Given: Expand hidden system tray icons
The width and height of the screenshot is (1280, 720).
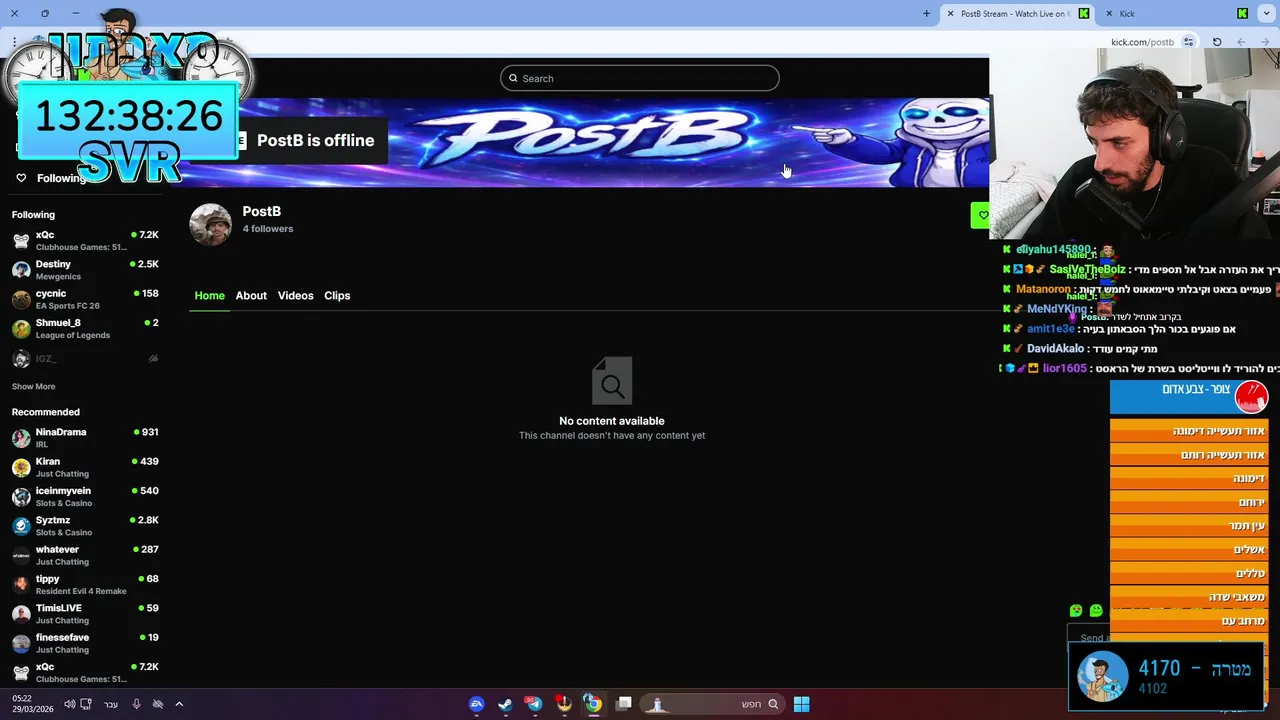Looking at the screenshot, I should [x=179, y=704].
